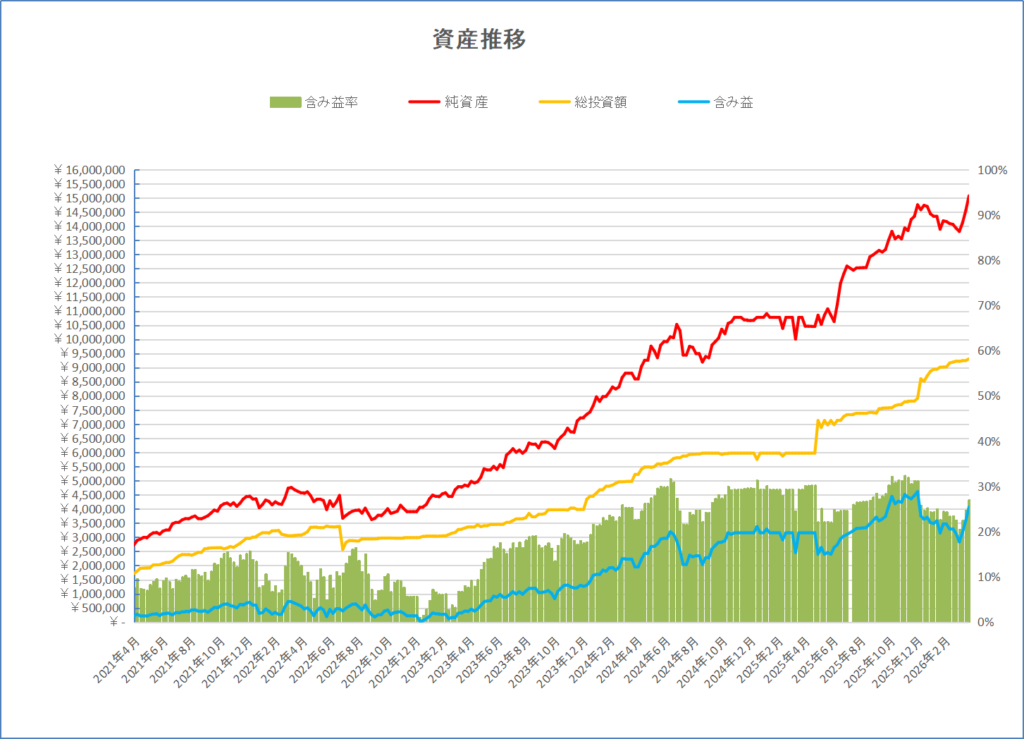Click the ¥10,000,000 left axis label

(90, 339)
